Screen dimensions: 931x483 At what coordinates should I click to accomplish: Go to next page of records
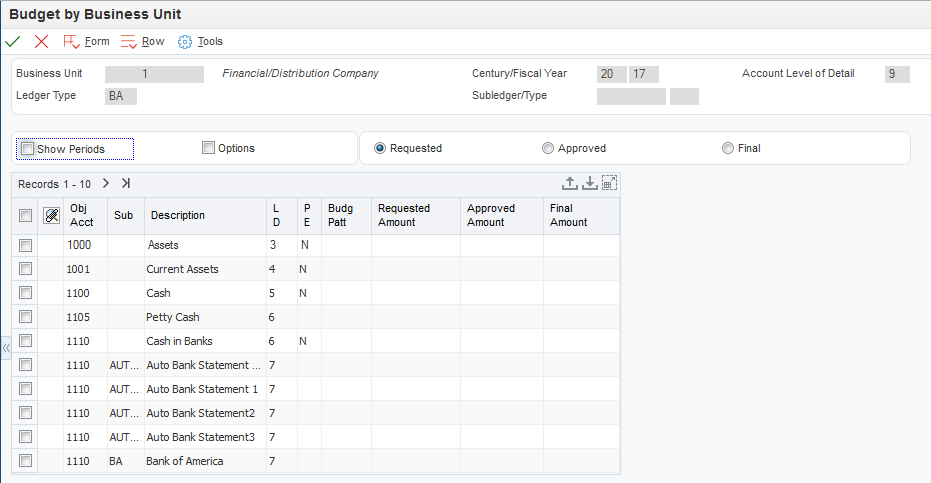coord(105,183)
